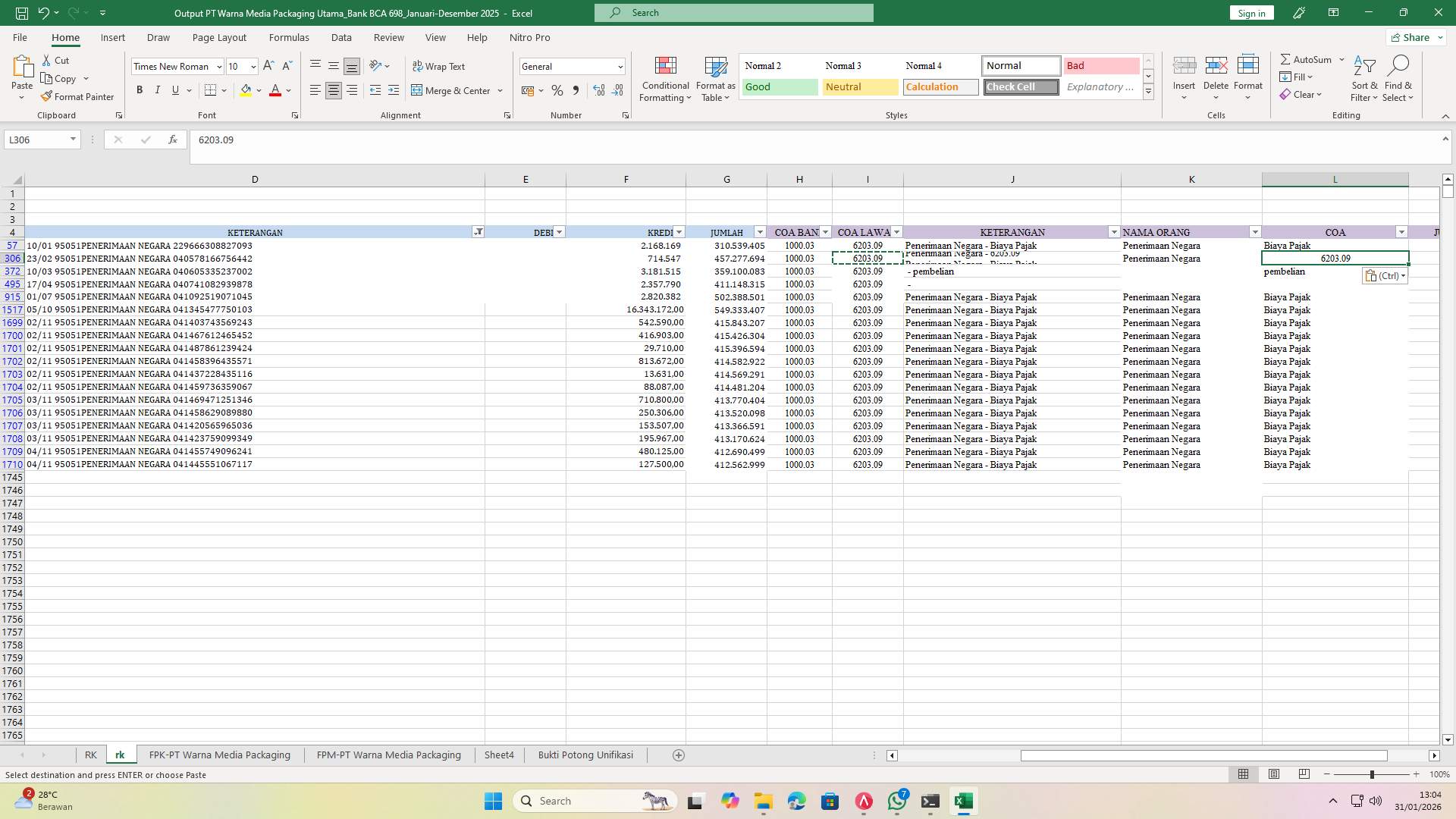Click the Sign in button
1456x819 pixels.
1250,12
